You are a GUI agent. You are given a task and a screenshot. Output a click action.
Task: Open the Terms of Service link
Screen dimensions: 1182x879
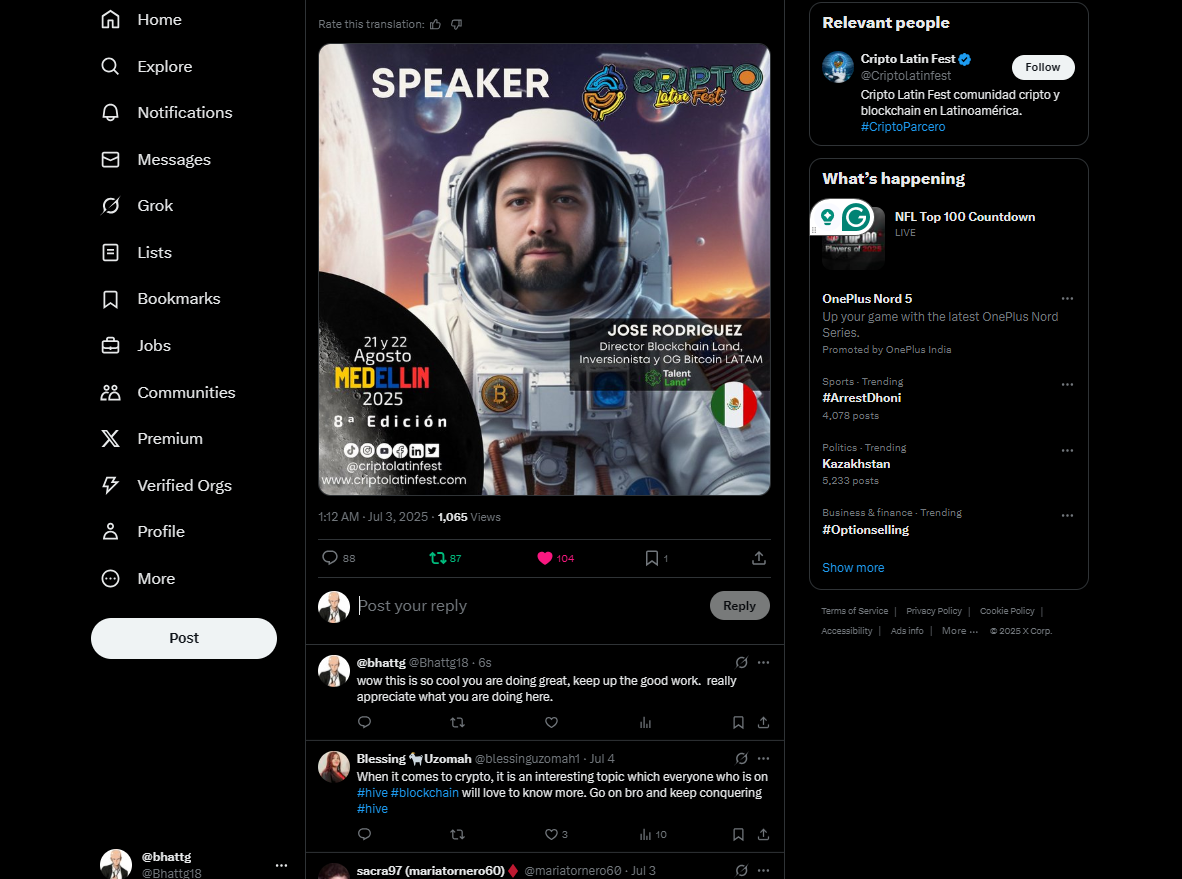click(x=855, y=611)
